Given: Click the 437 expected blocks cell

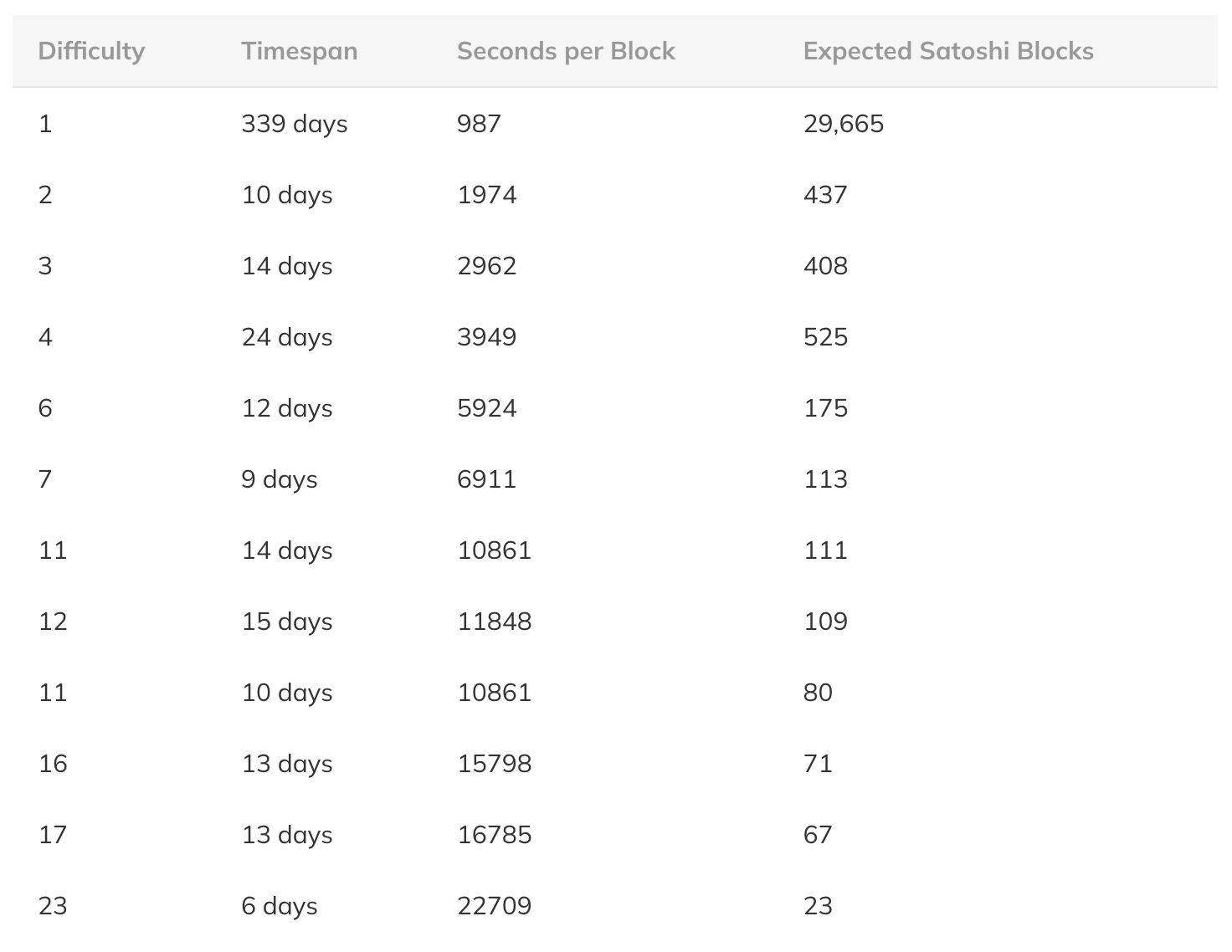Looking at the screenshot, I should 825,195.
